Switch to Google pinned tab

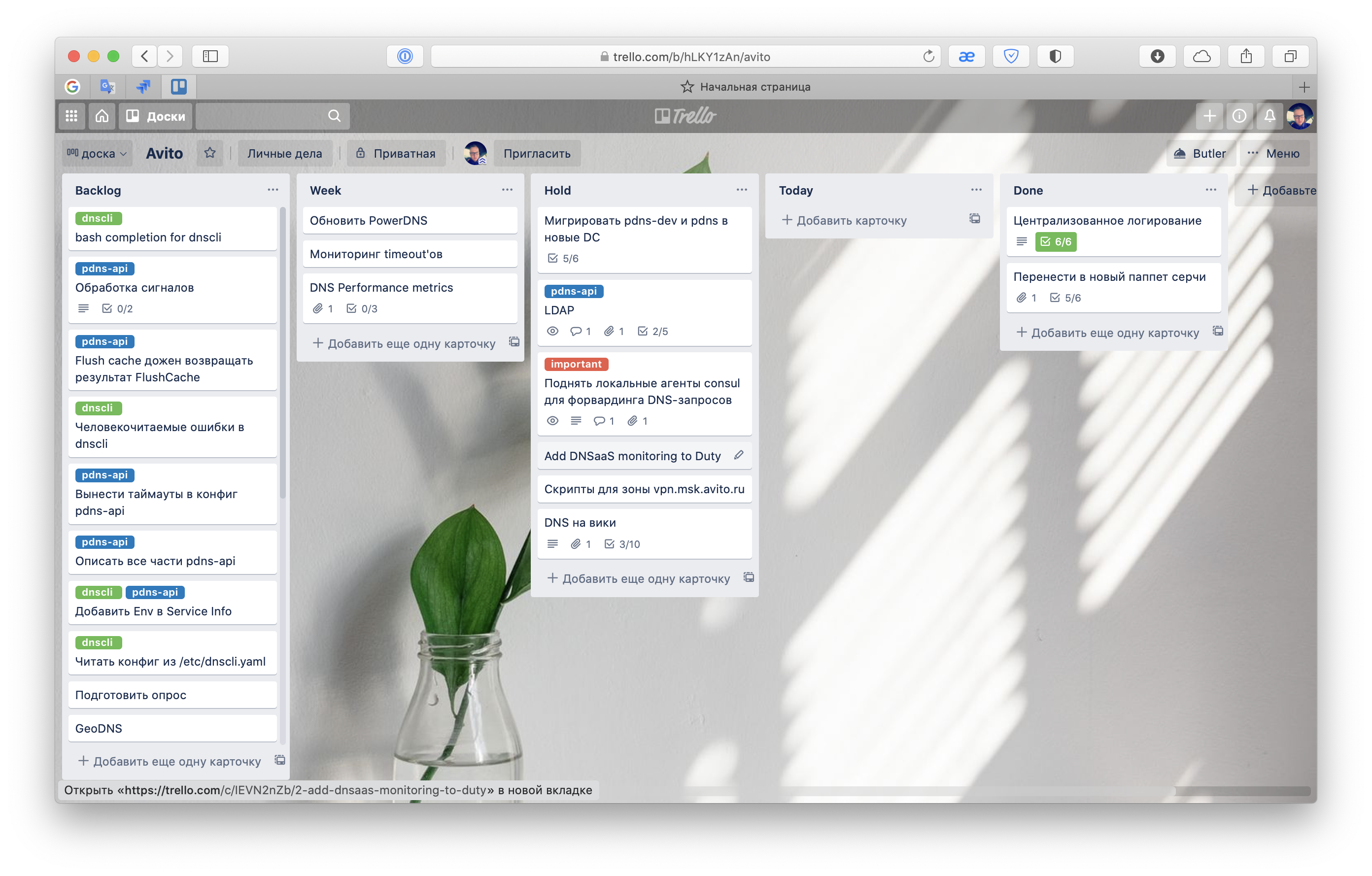(72, 87)
